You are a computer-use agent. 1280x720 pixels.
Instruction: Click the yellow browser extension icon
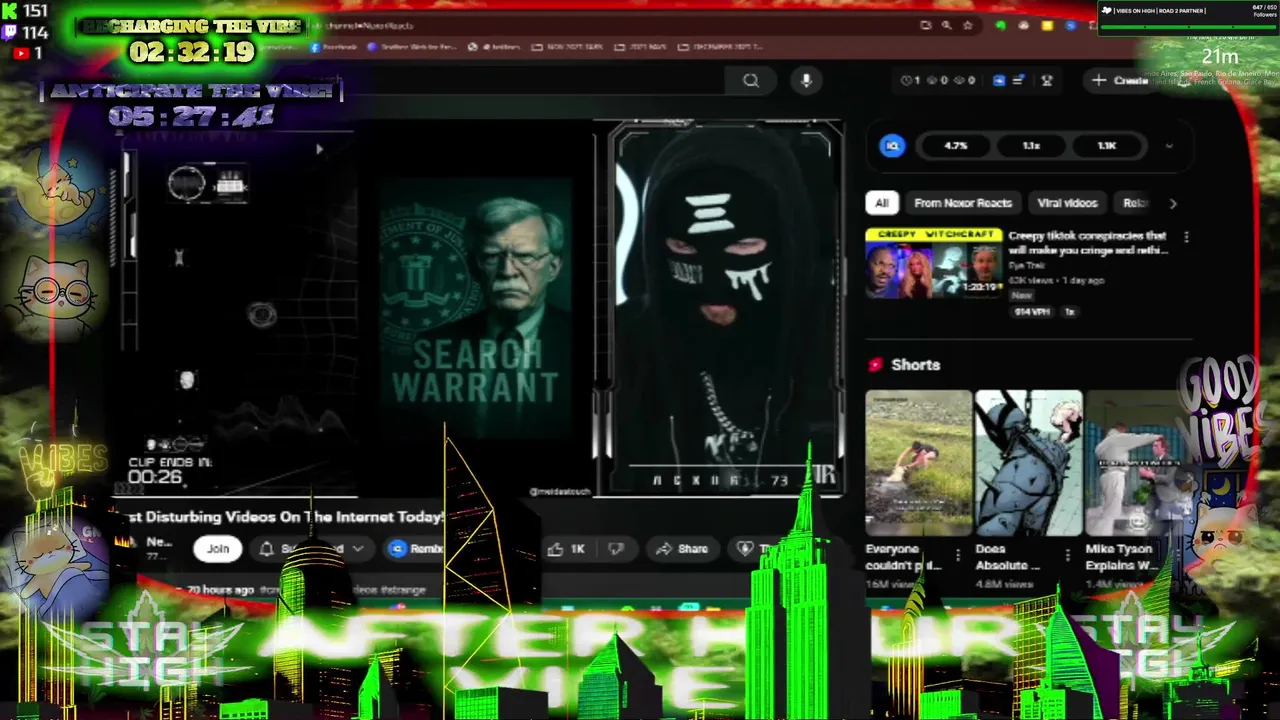click(1047, 25)
